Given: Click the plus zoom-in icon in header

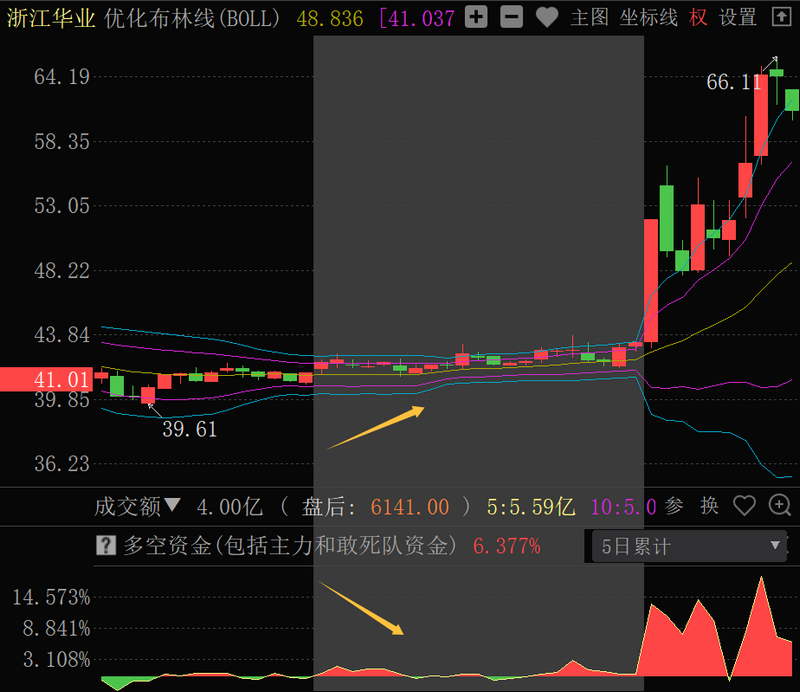Looking at the screenshot, I should 476,17.
